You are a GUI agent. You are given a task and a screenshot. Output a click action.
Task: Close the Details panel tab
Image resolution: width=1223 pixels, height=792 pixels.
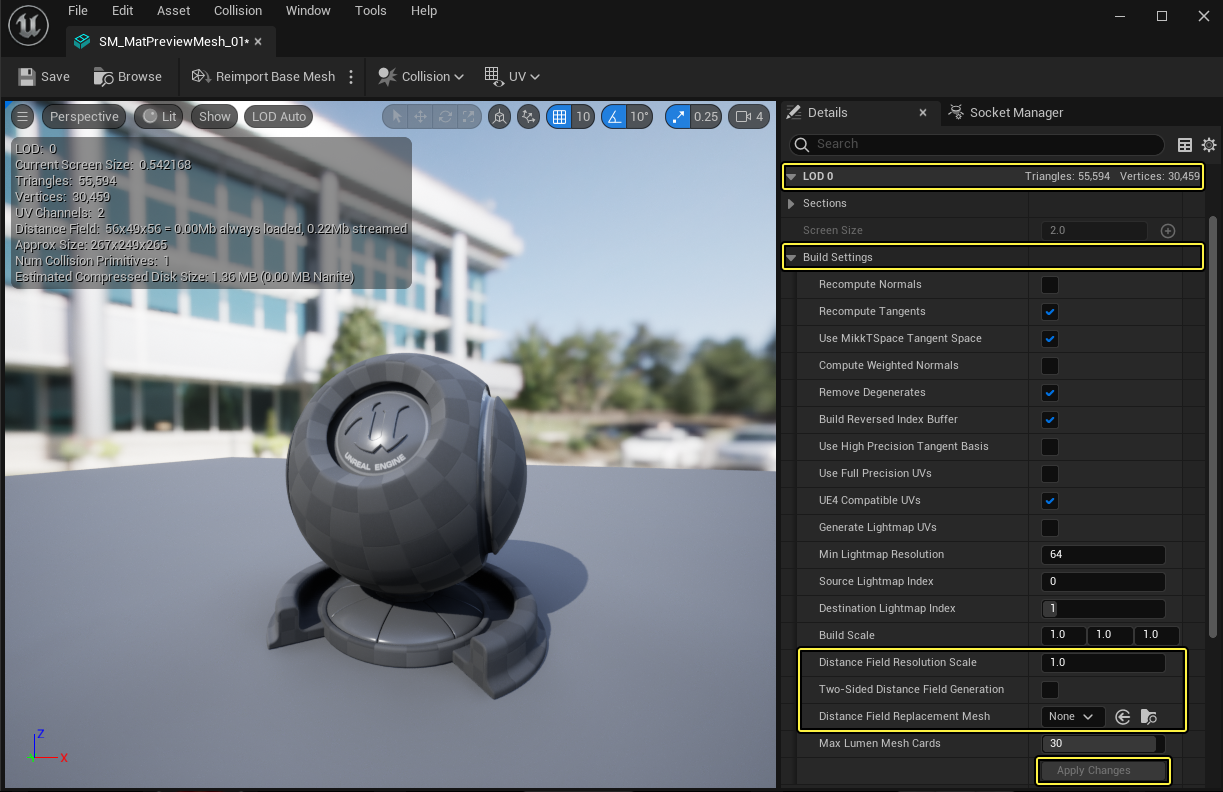[923, 113]
